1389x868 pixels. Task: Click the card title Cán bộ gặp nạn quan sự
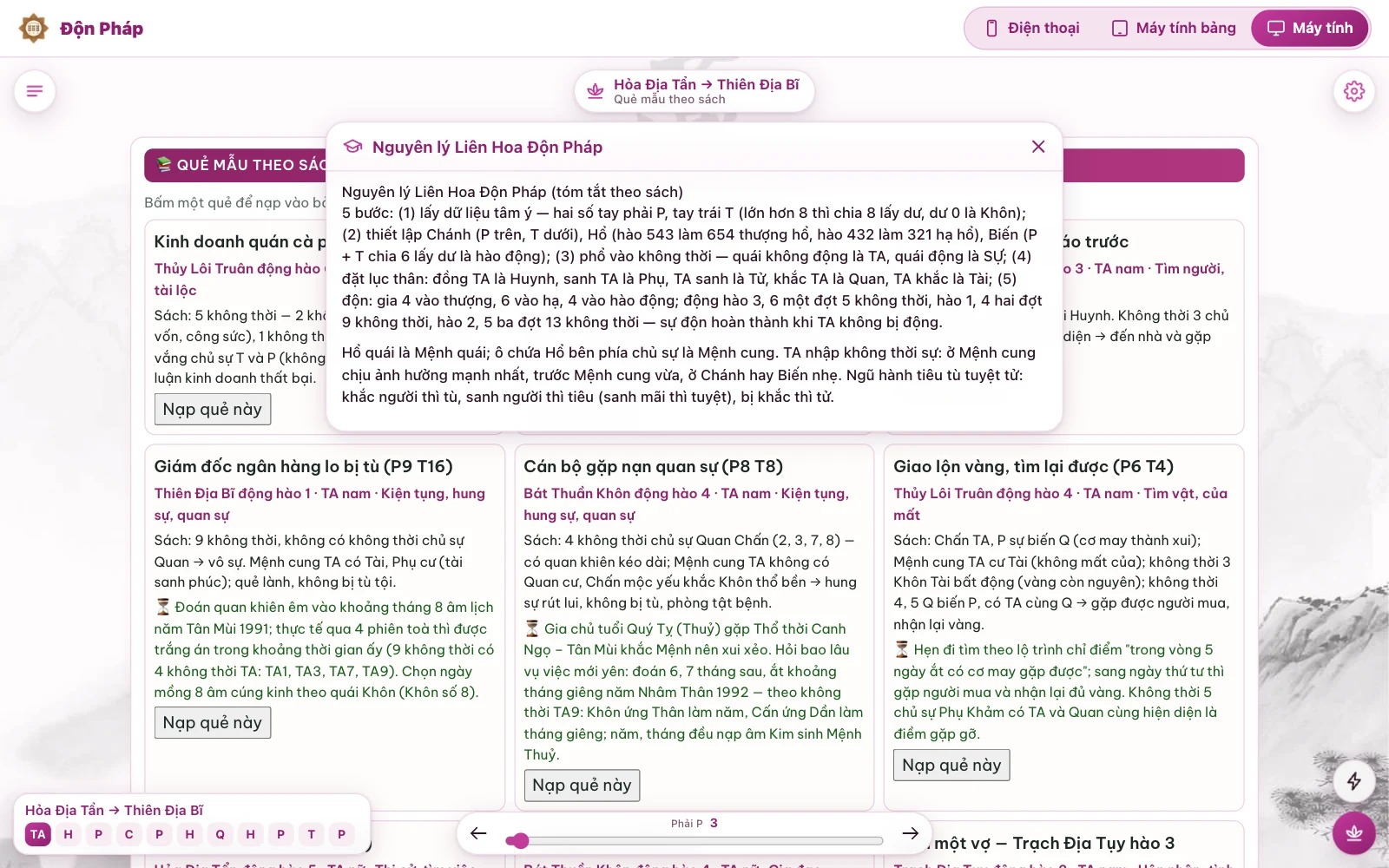point(654,466)
